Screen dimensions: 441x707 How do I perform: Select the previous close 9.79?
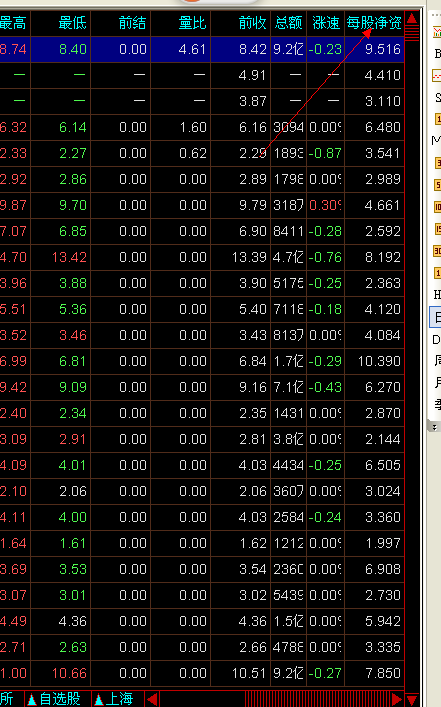click(253, 205)
